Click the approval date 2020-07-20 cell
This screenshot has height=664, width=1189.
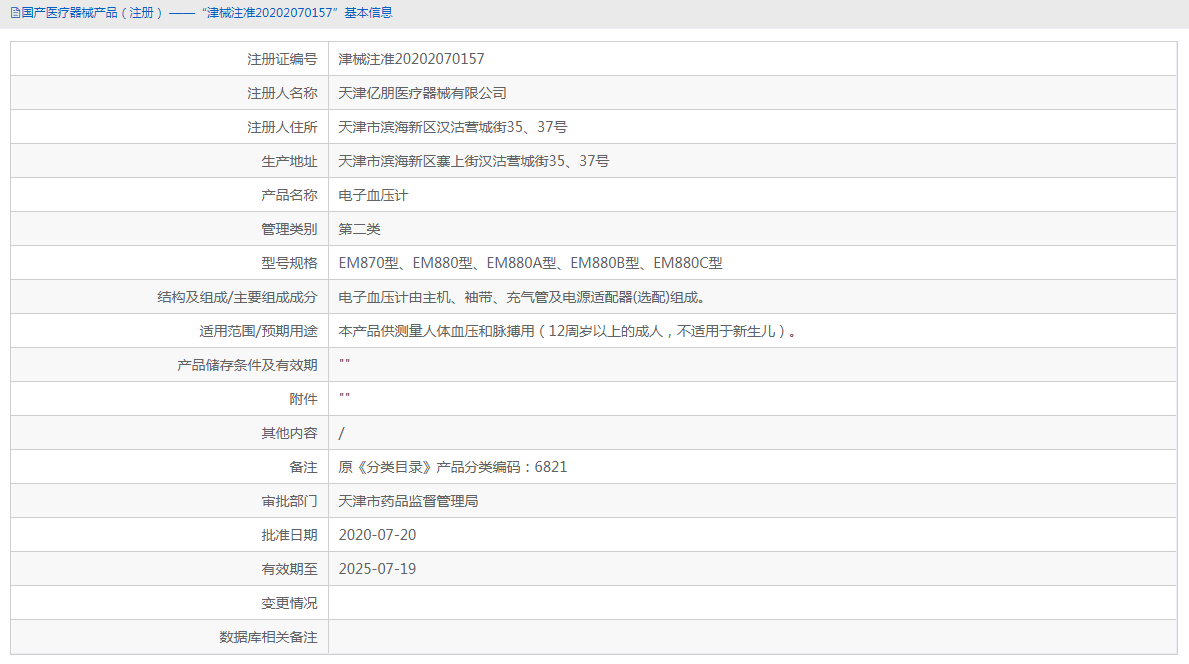pyautogui.click(x=376, y=534)
